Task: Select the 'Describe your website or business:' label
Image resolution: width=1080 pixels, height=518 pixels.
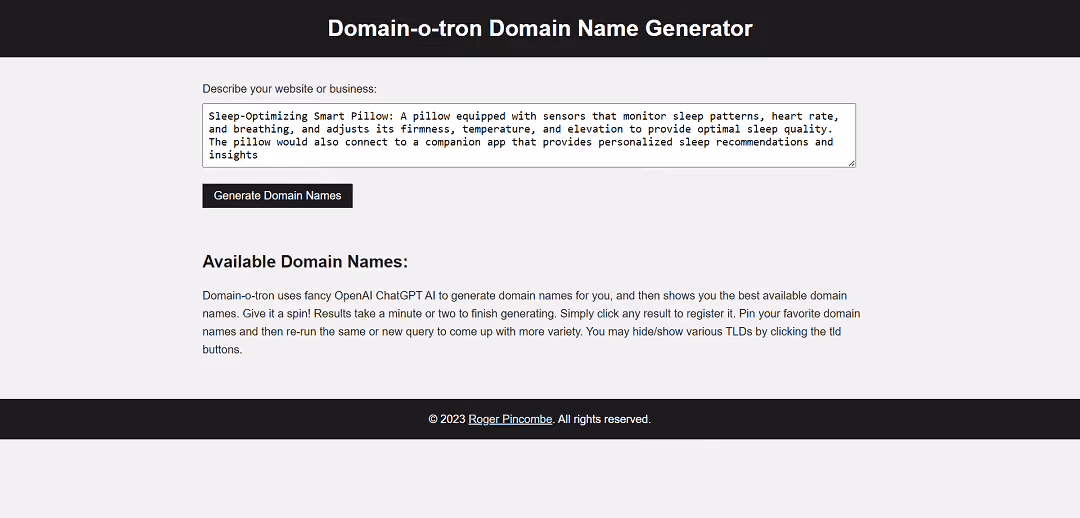Action: (290, 89)
